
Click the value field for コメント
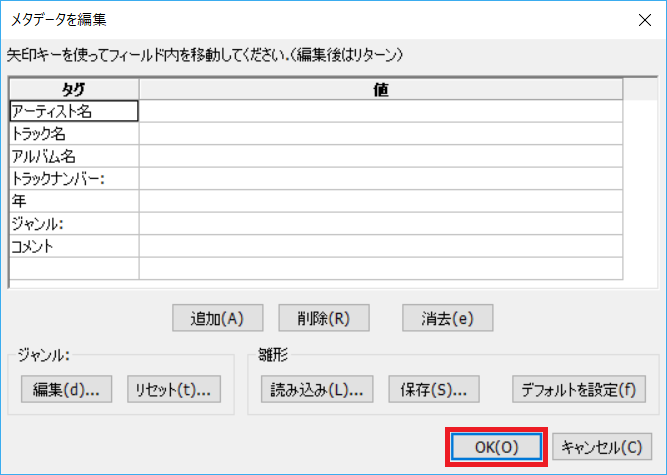(381, 246)
